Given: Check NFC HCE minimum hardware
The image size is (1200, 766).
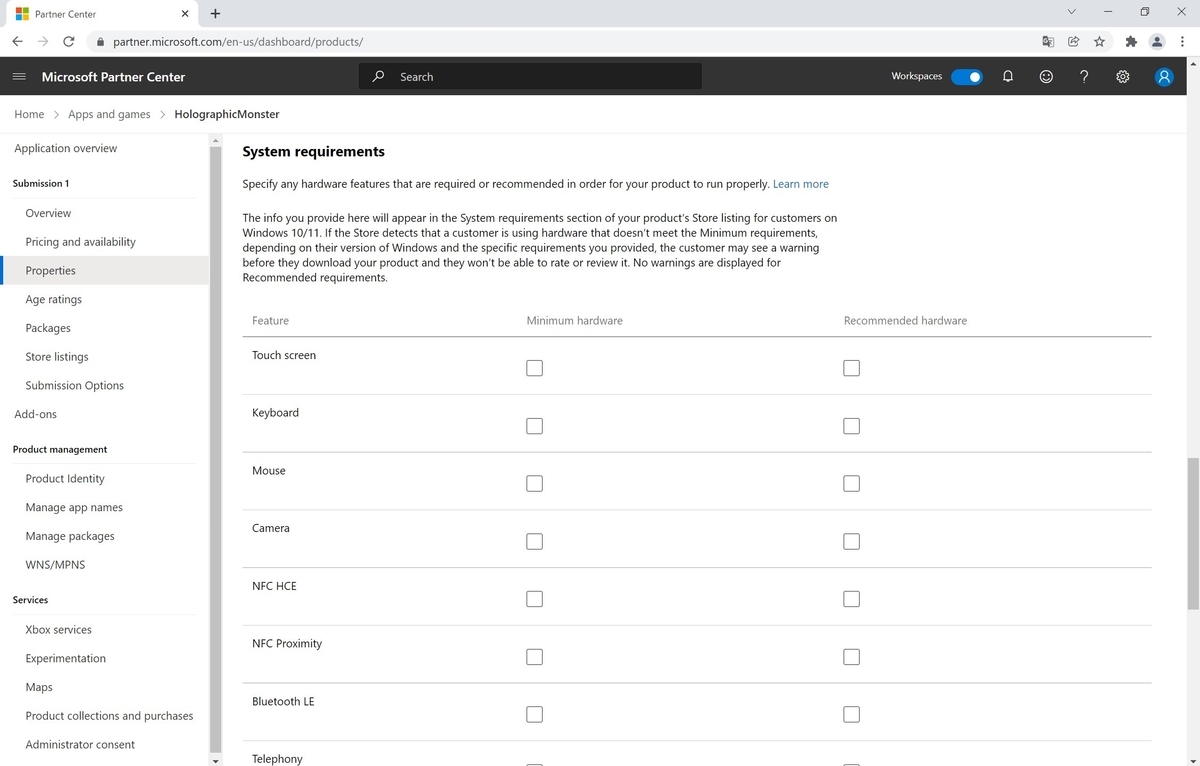Looking at the screenshot, I should click(534, 599).
